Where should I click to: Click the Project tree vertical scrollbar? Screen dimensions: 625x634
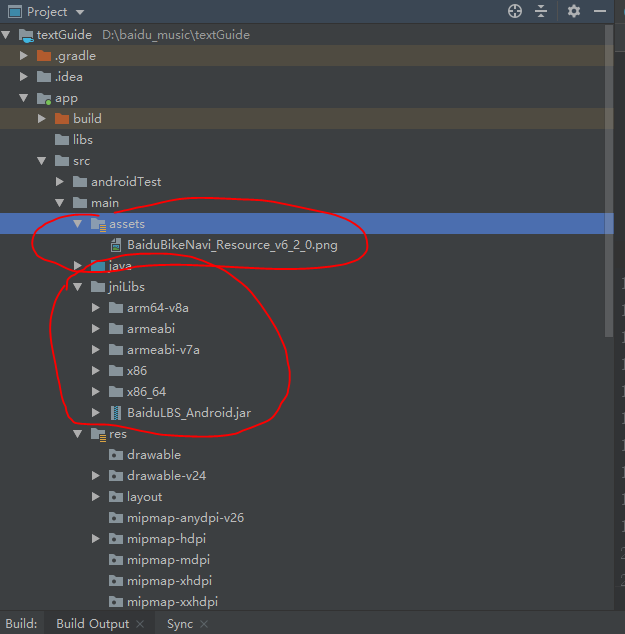tap(609, 181)
